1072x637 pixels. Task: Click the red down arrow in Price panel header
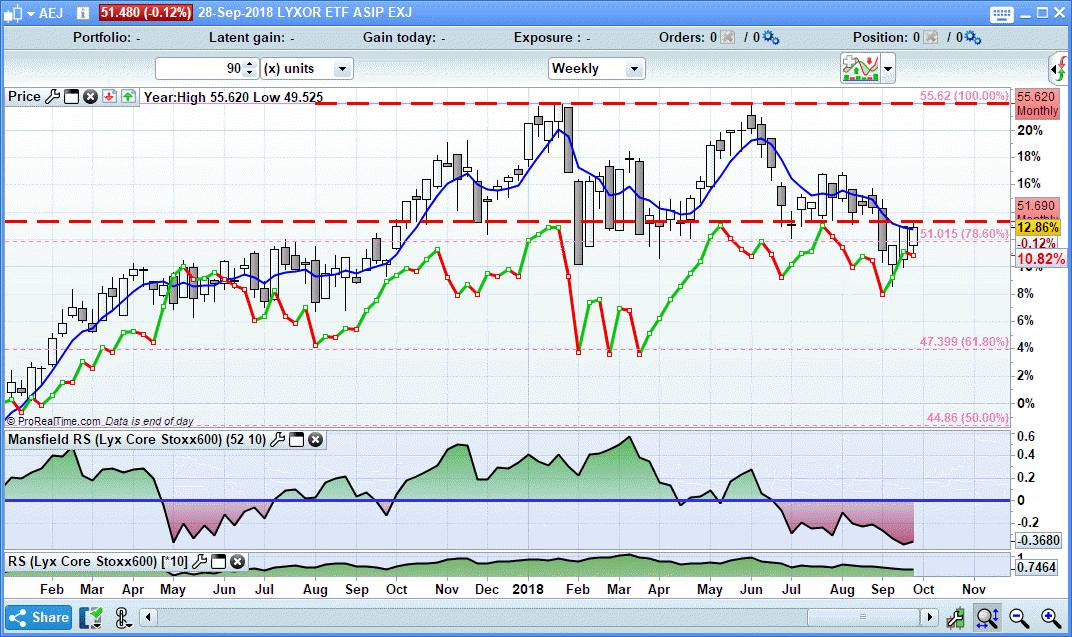tap(109, 97)
